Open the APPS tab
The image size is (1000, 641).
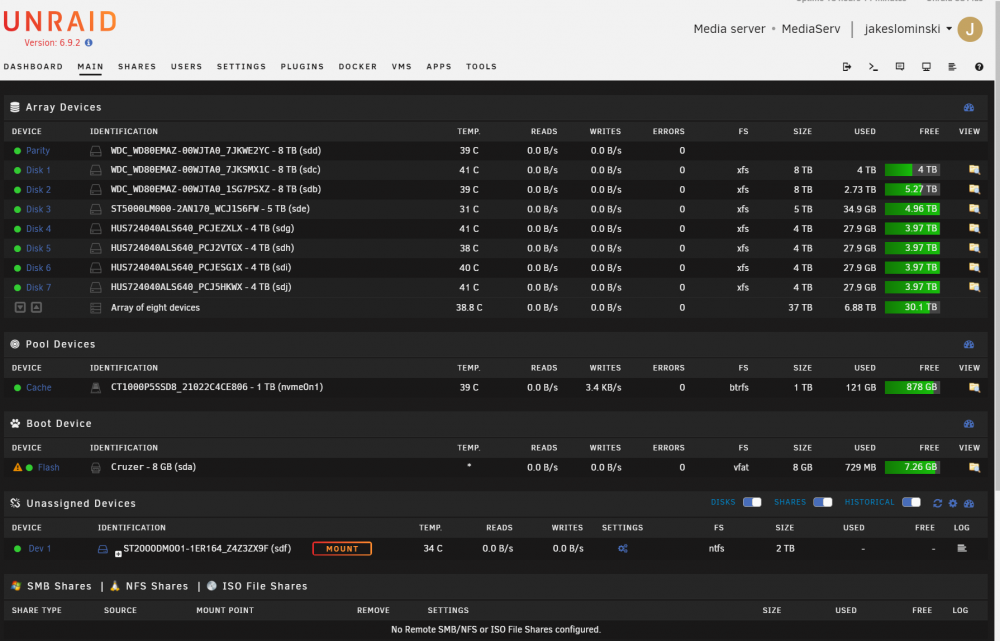point(439,66)
